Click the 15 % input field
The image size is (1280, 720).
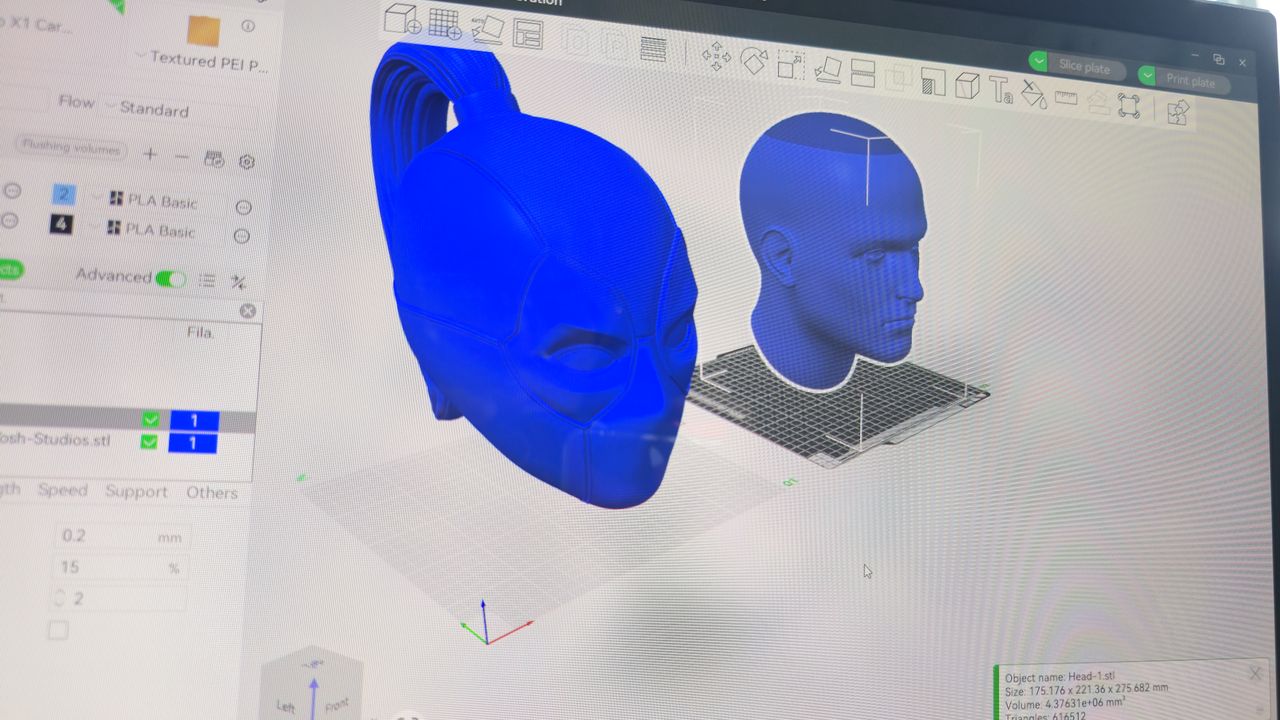(x=120, y=567)
